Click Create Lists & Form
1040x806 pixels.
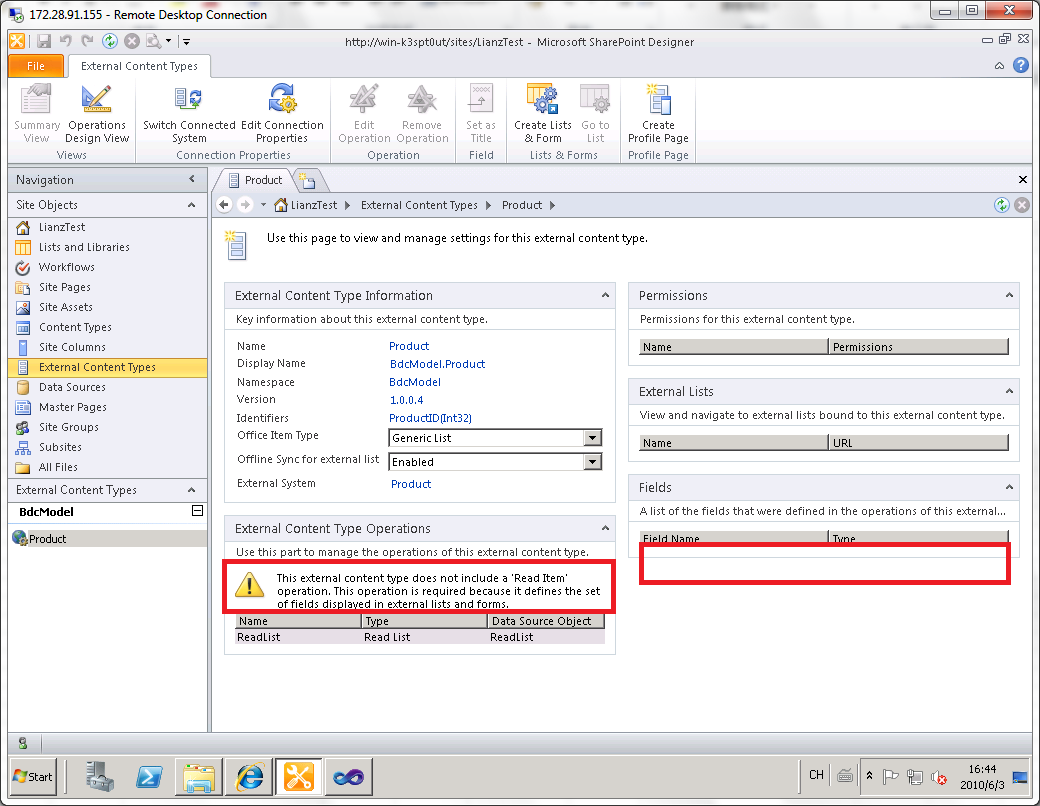pos(543,113)
